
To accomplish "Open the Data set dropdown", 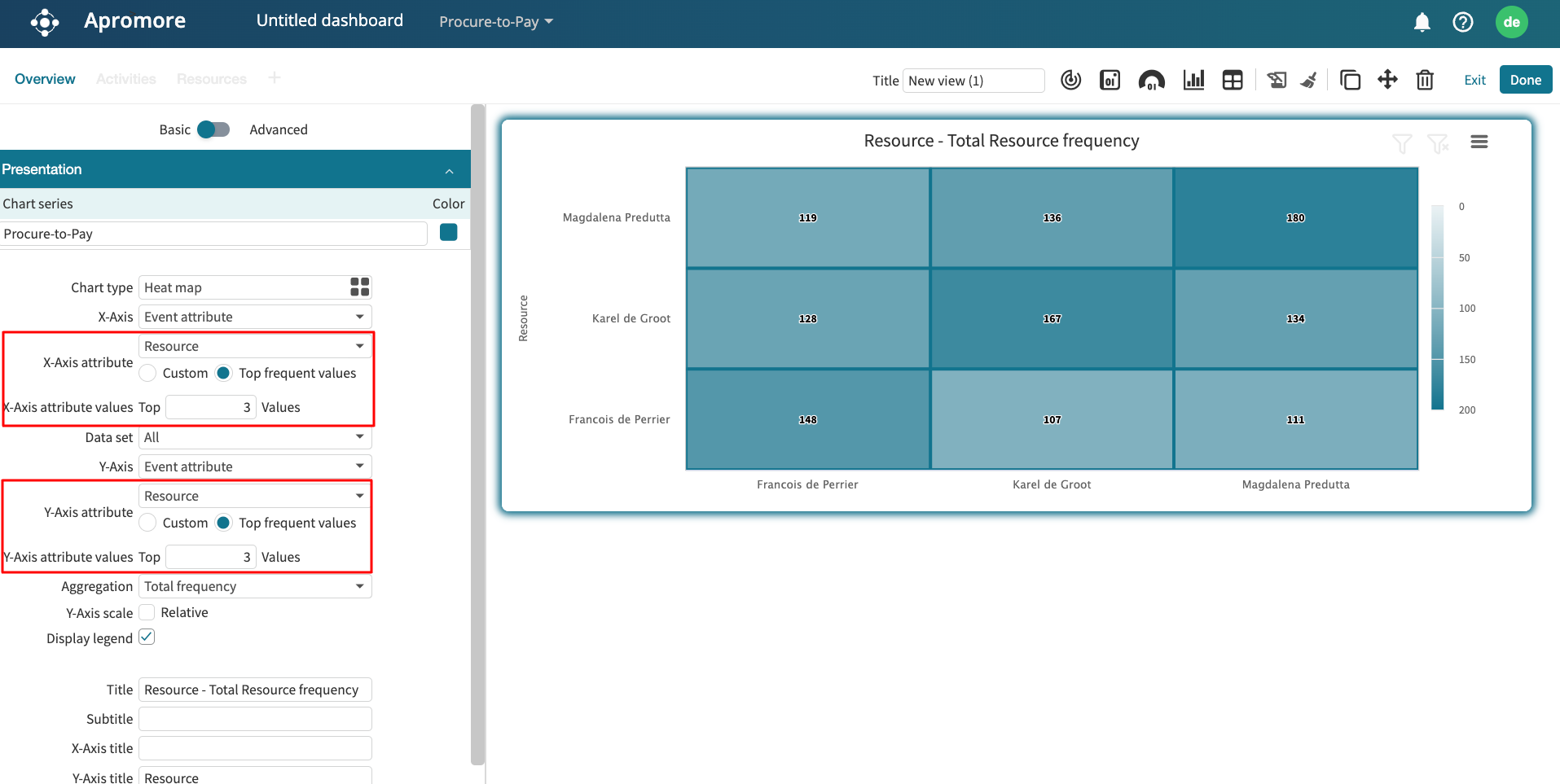I will coord(255,437).
